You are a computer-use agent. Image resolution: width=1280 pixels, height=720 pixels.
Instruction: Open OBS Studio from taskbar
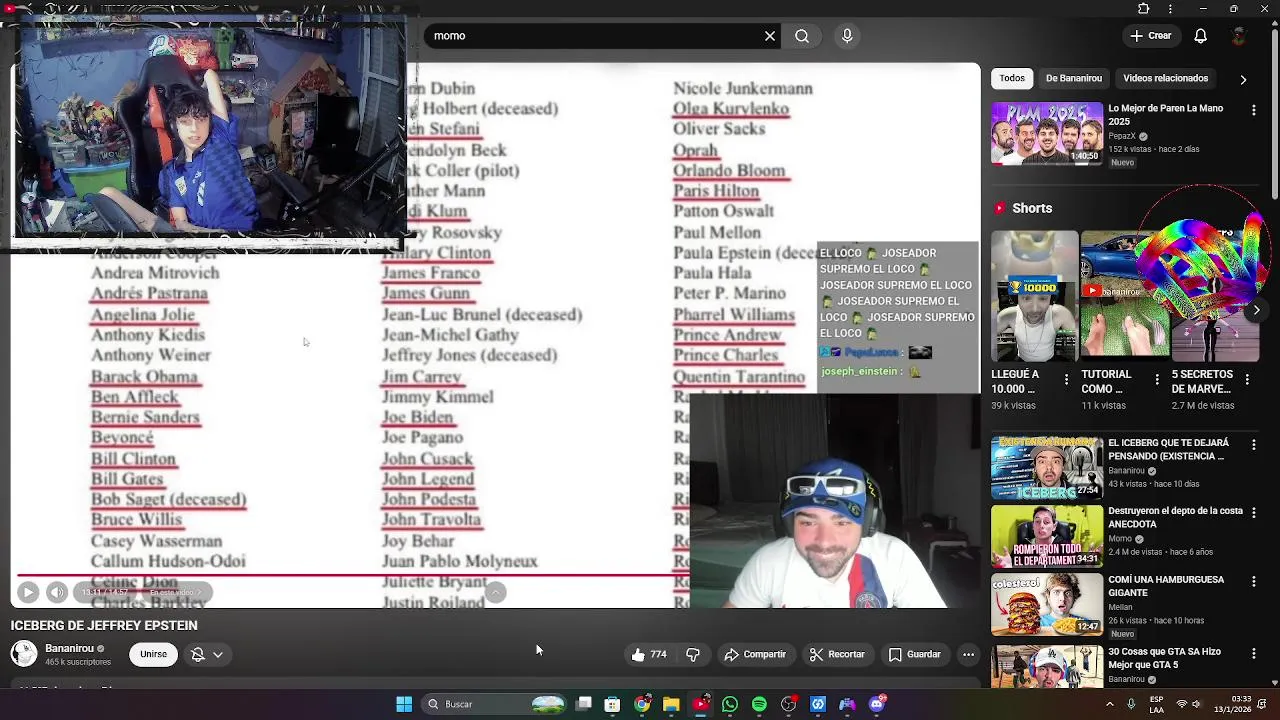pos(789,704)
